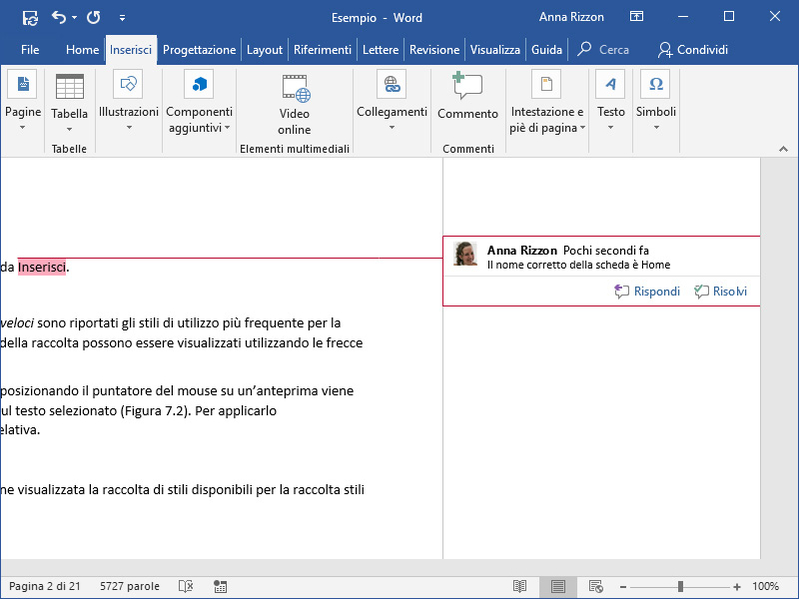Click the Pagine icon
This screenshot has width=799, height=599.
(22, 84)
